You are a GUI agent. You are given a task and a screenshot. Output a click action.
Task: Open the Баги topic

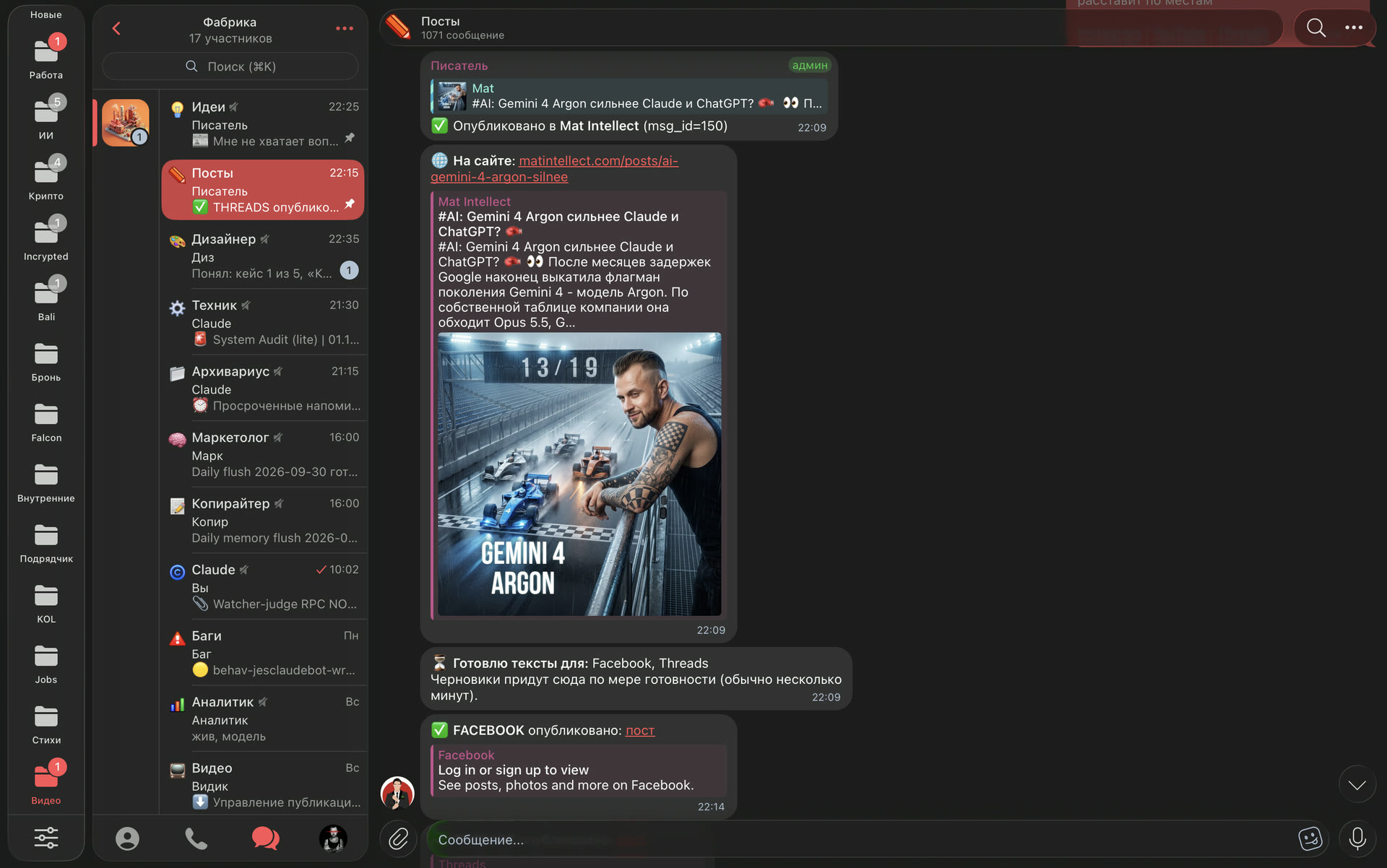tap(264, 653)
